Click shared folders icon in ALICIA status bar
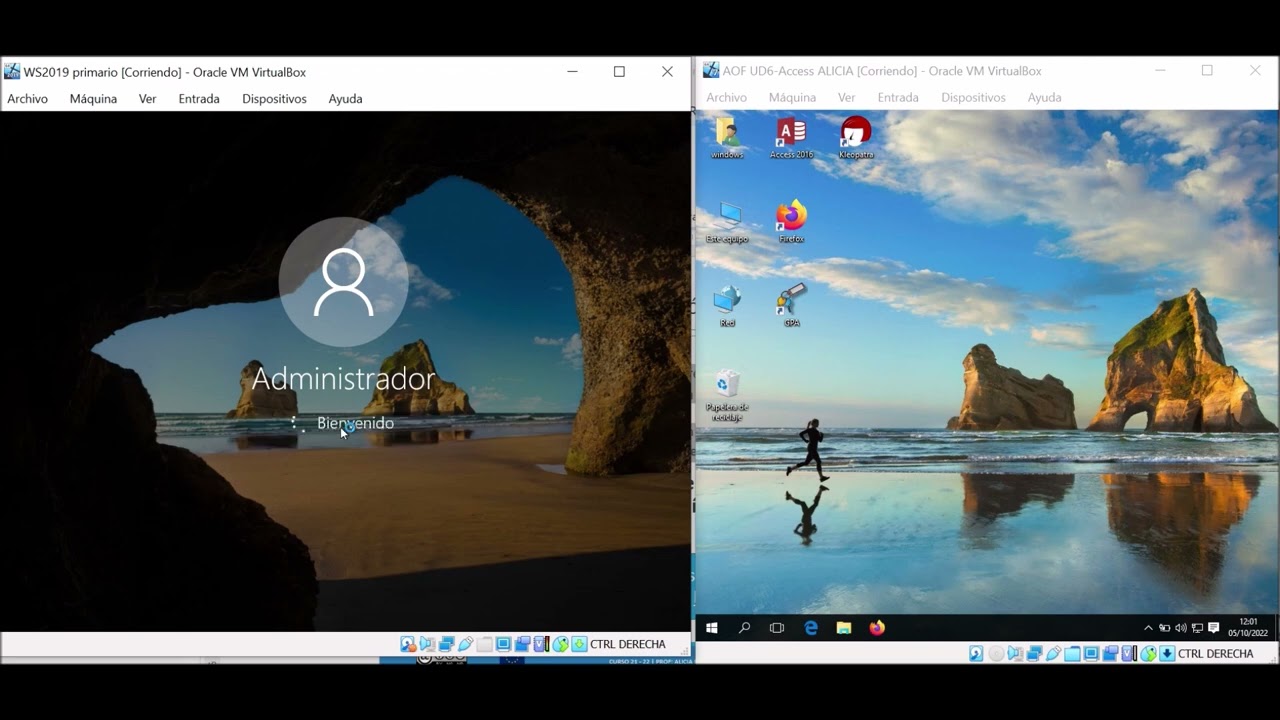 [x=1072, y=653]
